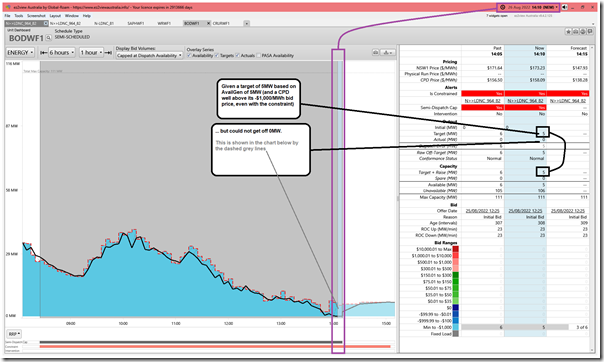Step the chart back with the left-arrow icon
Screen dimensions: 604x362
click(x=43, y=52)
